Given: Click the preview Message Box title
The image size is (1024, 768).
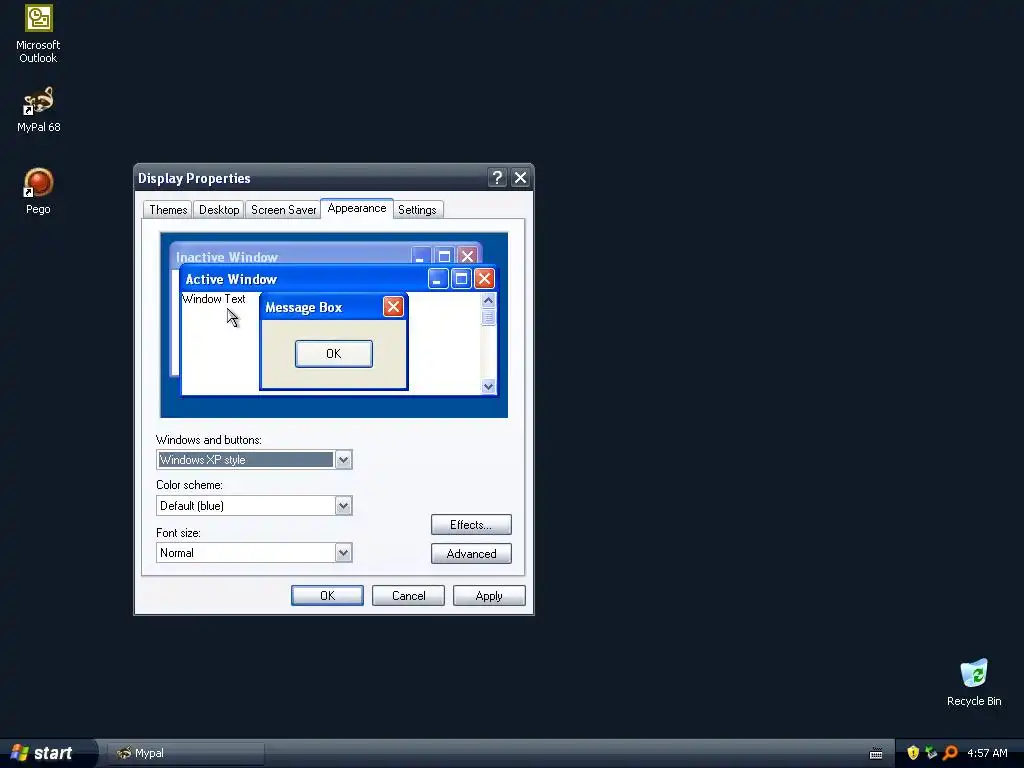Looking at the screenshot, I should (304, 308).
